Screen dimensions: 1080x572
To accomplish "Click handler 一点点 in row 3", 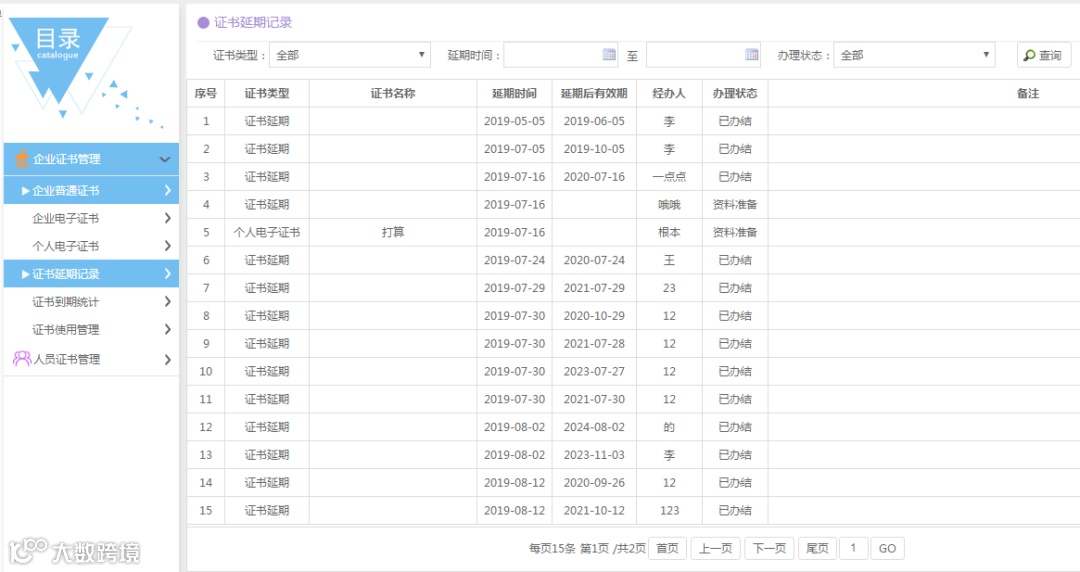I will tap(669, 176).
